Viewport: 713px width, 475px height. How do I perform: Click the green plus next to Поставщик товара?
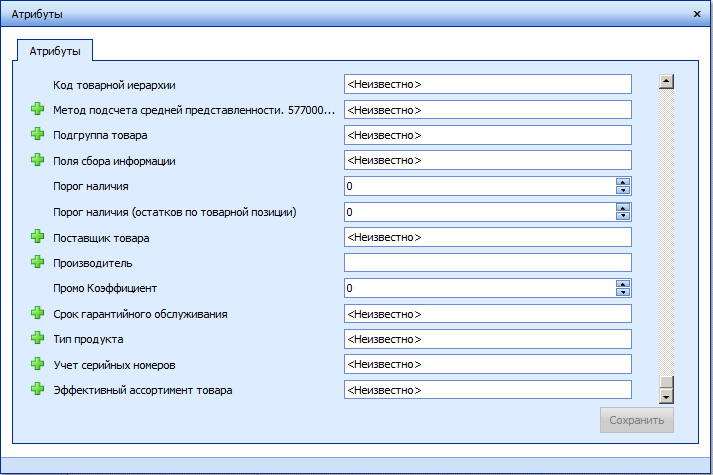point(38,237)
